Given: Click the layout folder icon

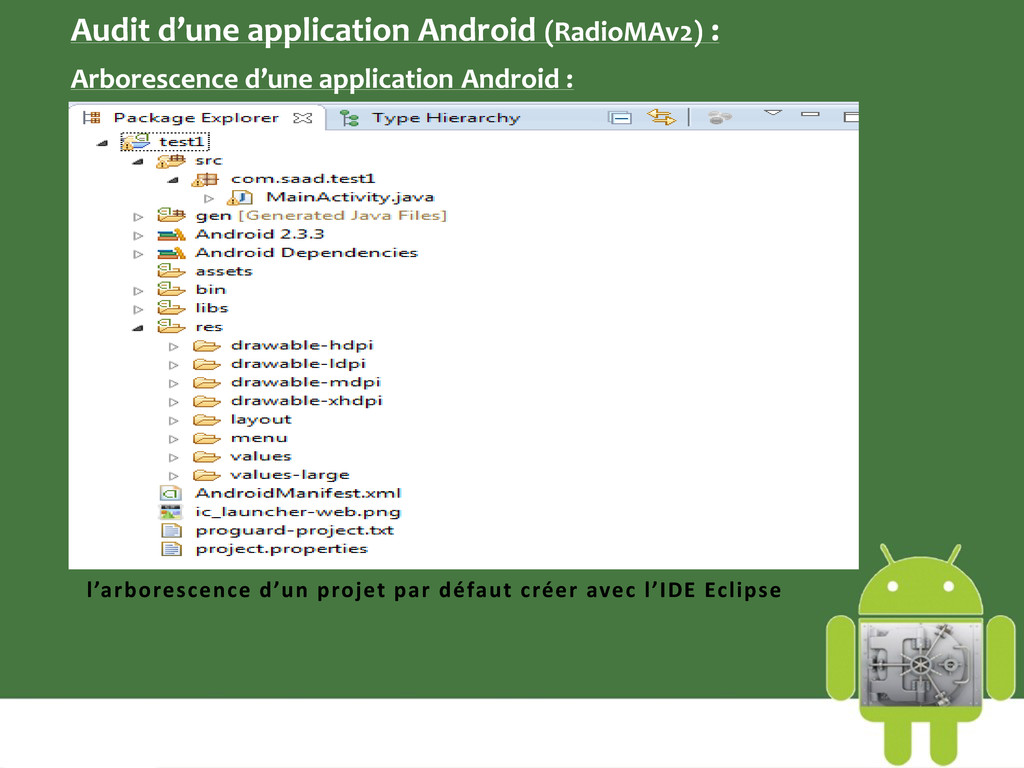Looking at the screenshot, I should [206, 419].
